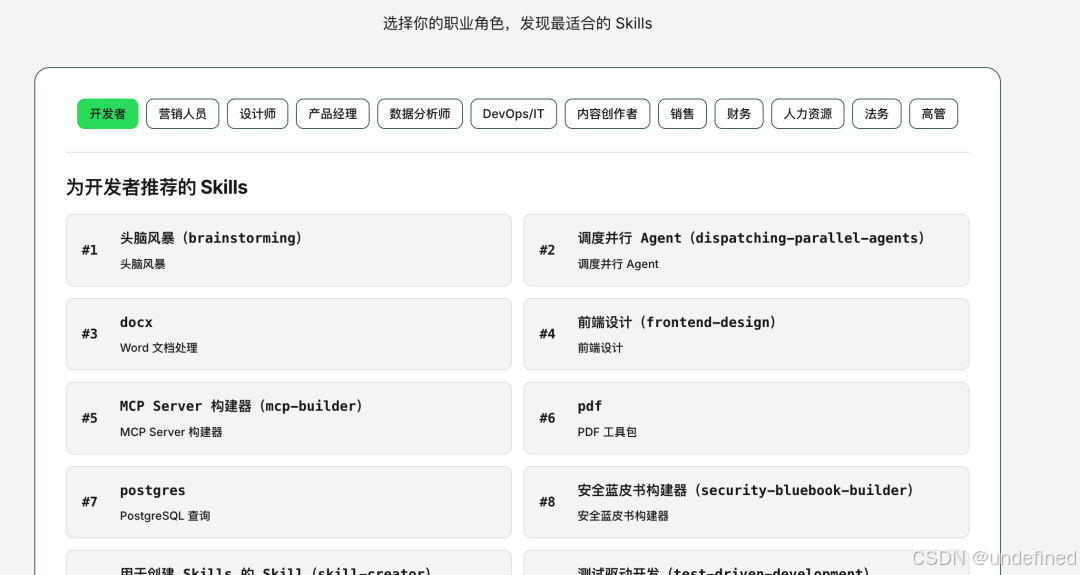
Task: Open the 产品经理 role tab
Action: [x=333, y=114]
